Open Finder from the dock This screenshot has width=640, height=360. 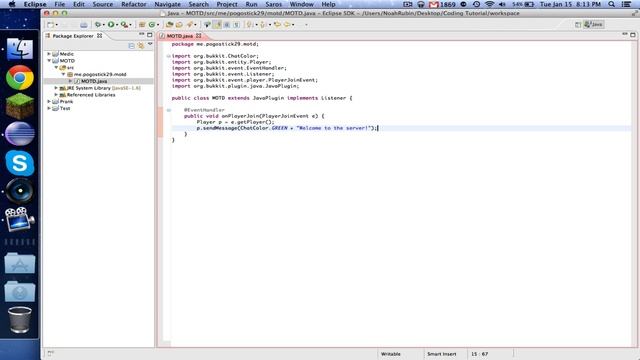[x=20, y=49]
